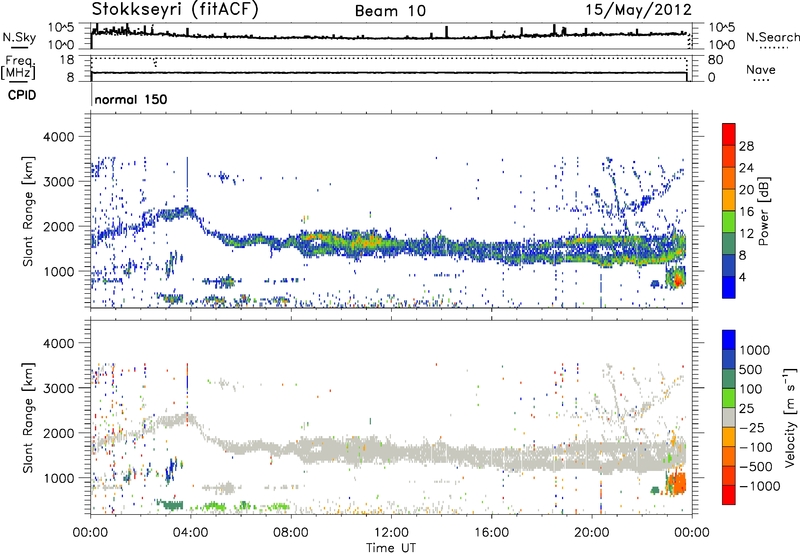The image size is (800, 554).
Task: Click the Nave axis value '80'
Action: tap(715, 60)
